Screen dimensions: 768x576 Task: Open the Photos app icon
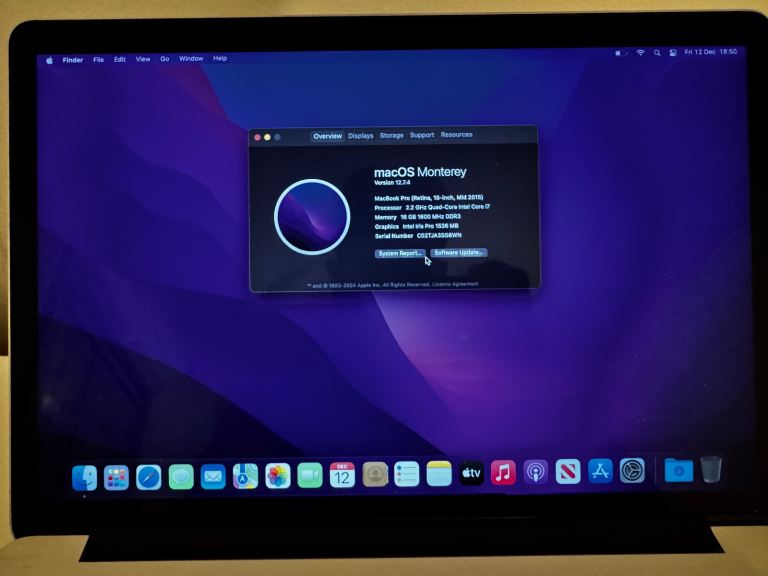click(277, 476)
